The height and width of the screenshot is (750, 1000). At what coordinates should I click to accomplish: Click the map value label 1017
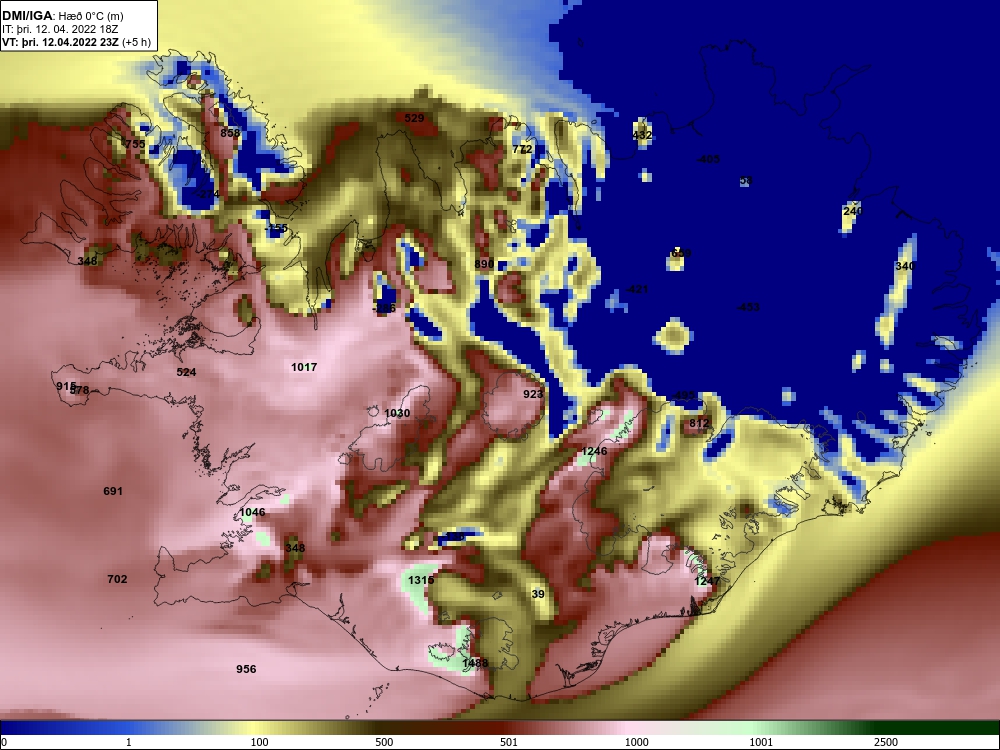point(304,367)
